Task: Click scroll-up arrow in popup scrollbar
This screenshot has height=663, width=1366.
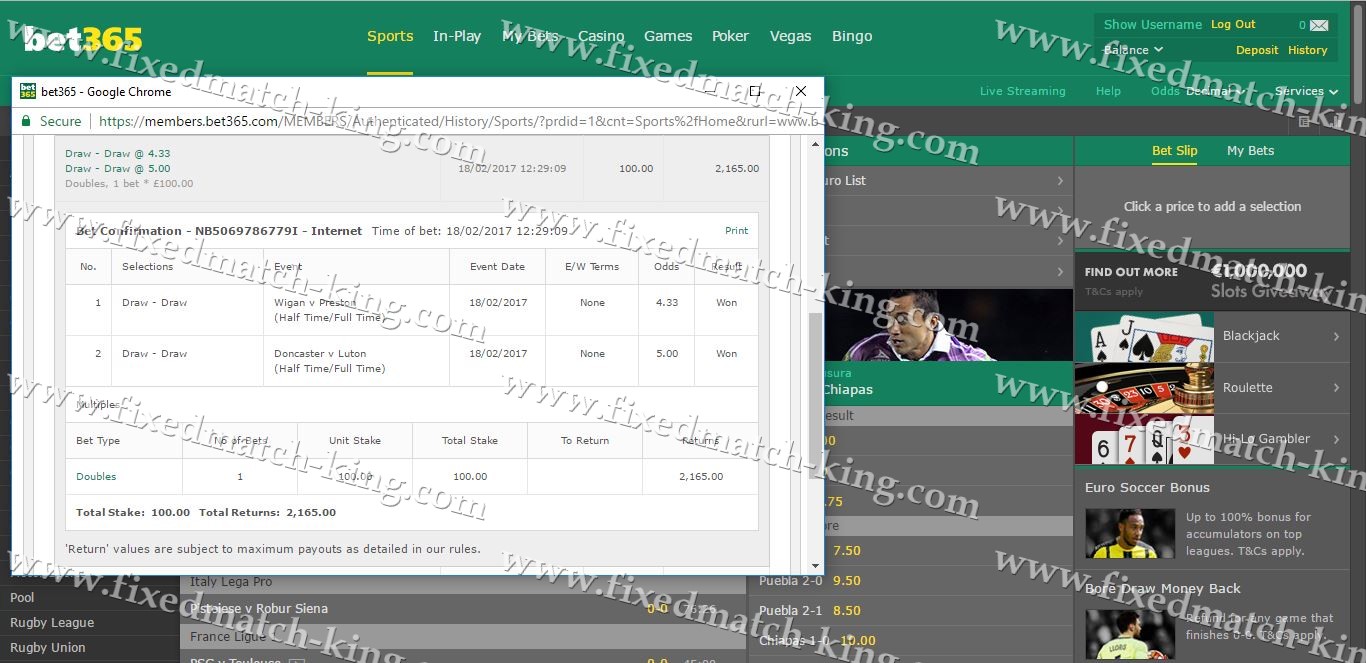Action: (815, 145)
